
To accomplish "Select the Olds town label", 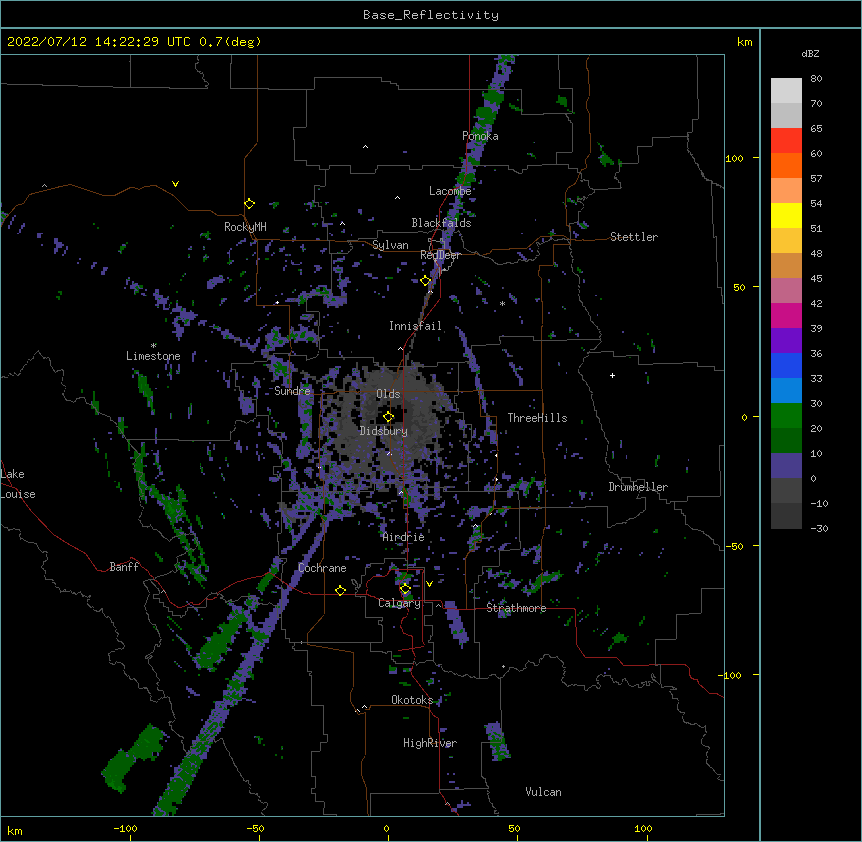I will 388,394.
